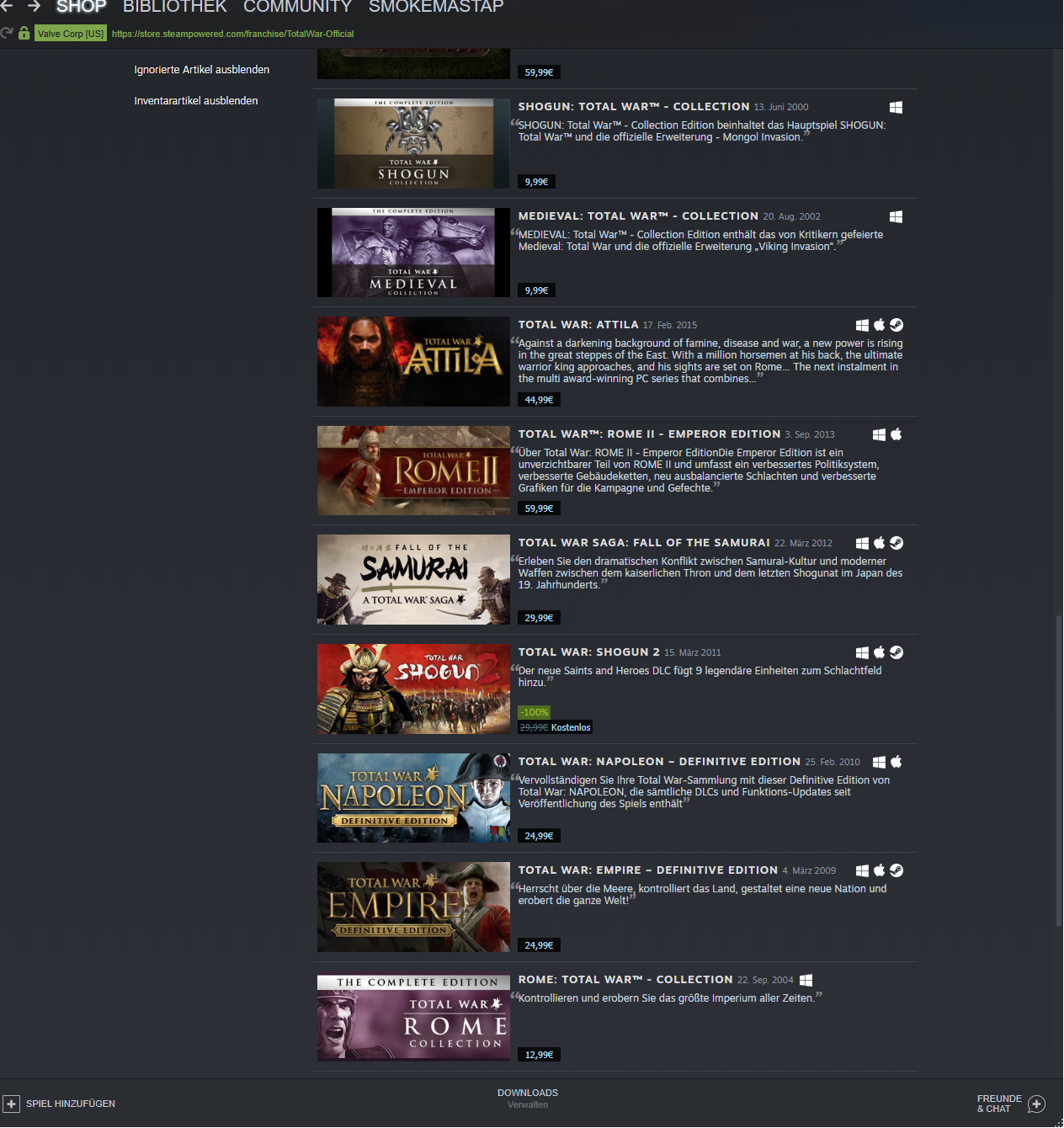This screenshot has height=1128, width=1064.
Task: Click the vertical page scrollbar thumb
Action: pyautogui.click(x=1059, y=770)
